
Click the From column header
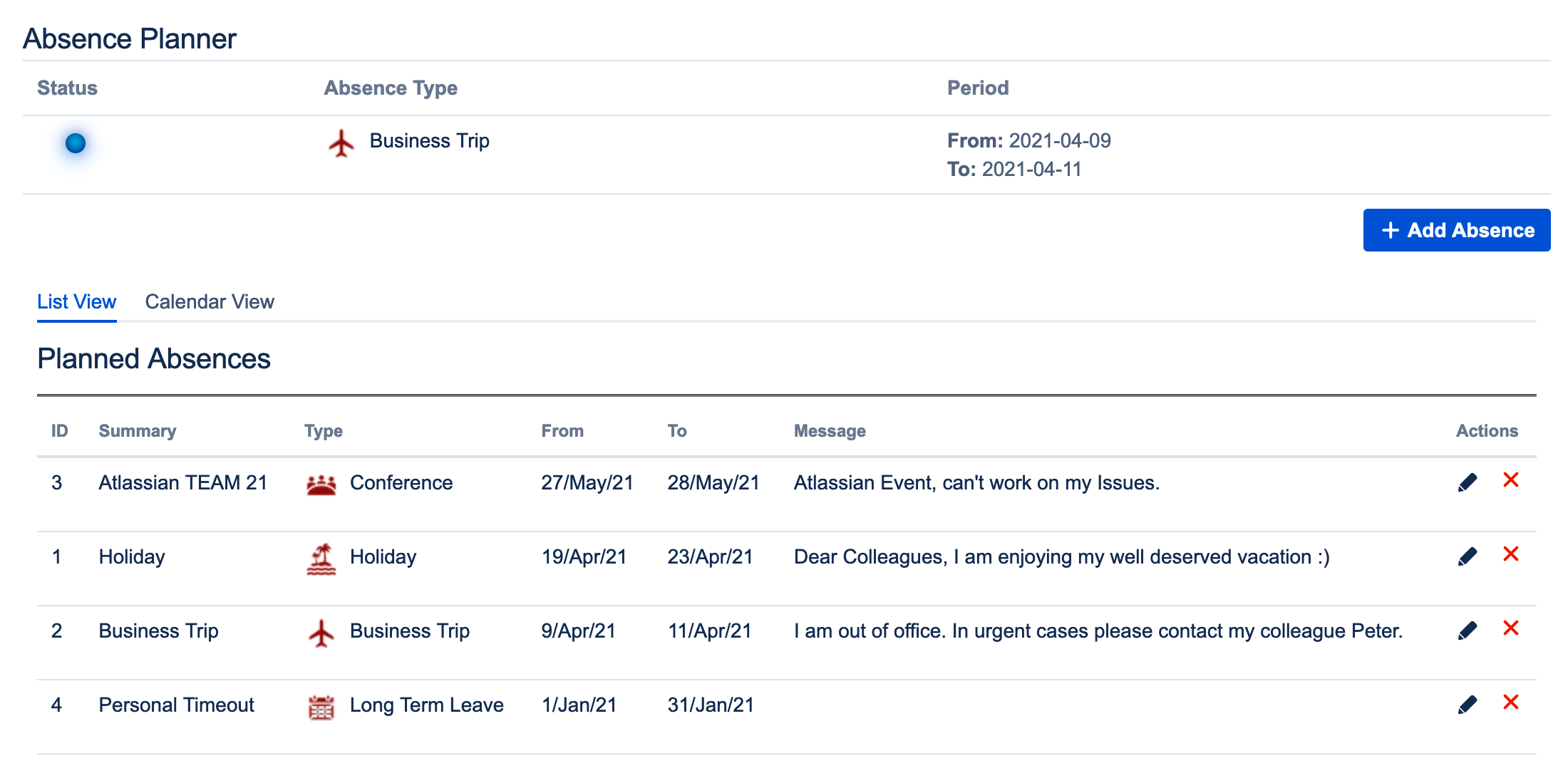point(562,431)
